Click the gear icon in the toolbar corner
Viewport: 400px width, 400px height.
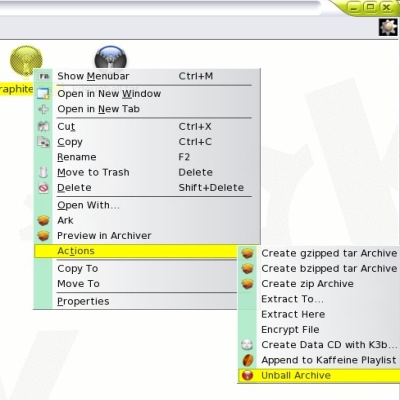388,27
